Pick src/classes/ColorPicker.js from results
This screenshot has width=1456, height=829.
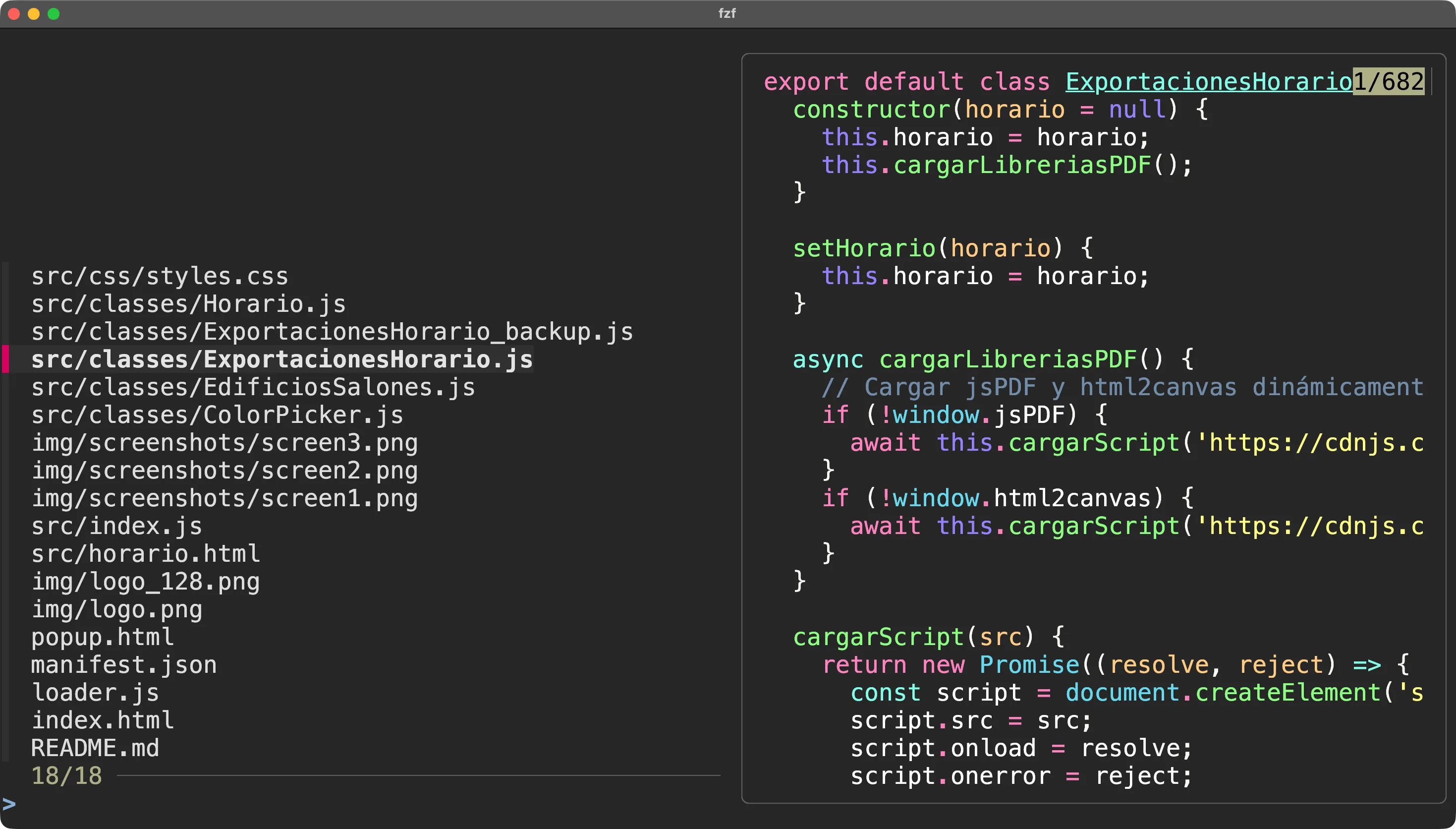(x=217, y=415)
